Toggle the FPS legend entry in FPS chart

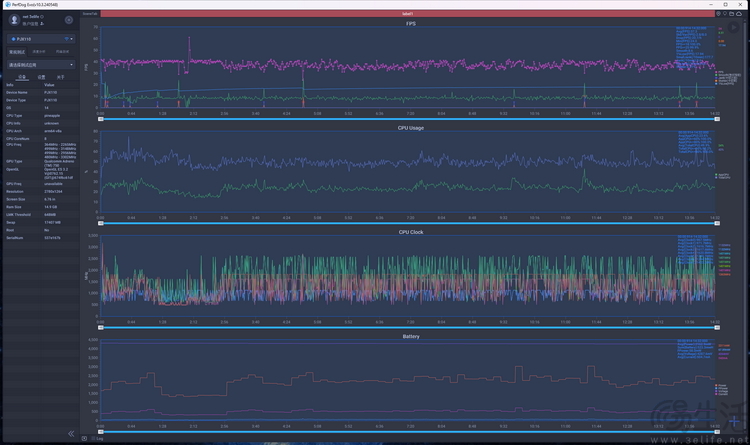719,72
